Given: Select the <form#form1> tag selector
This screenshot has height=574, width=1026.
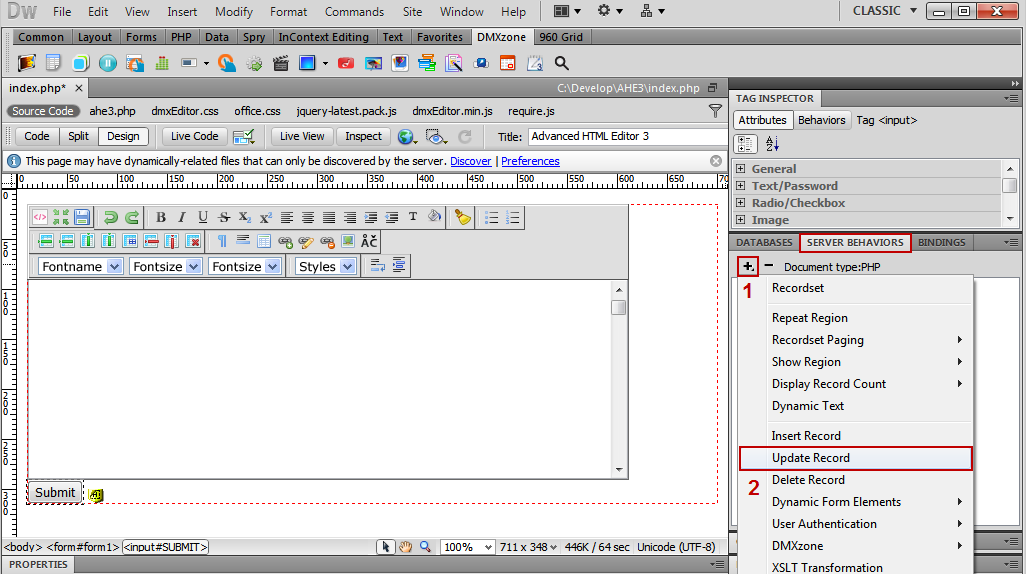Looking at the screenshot, I should 83,547.
